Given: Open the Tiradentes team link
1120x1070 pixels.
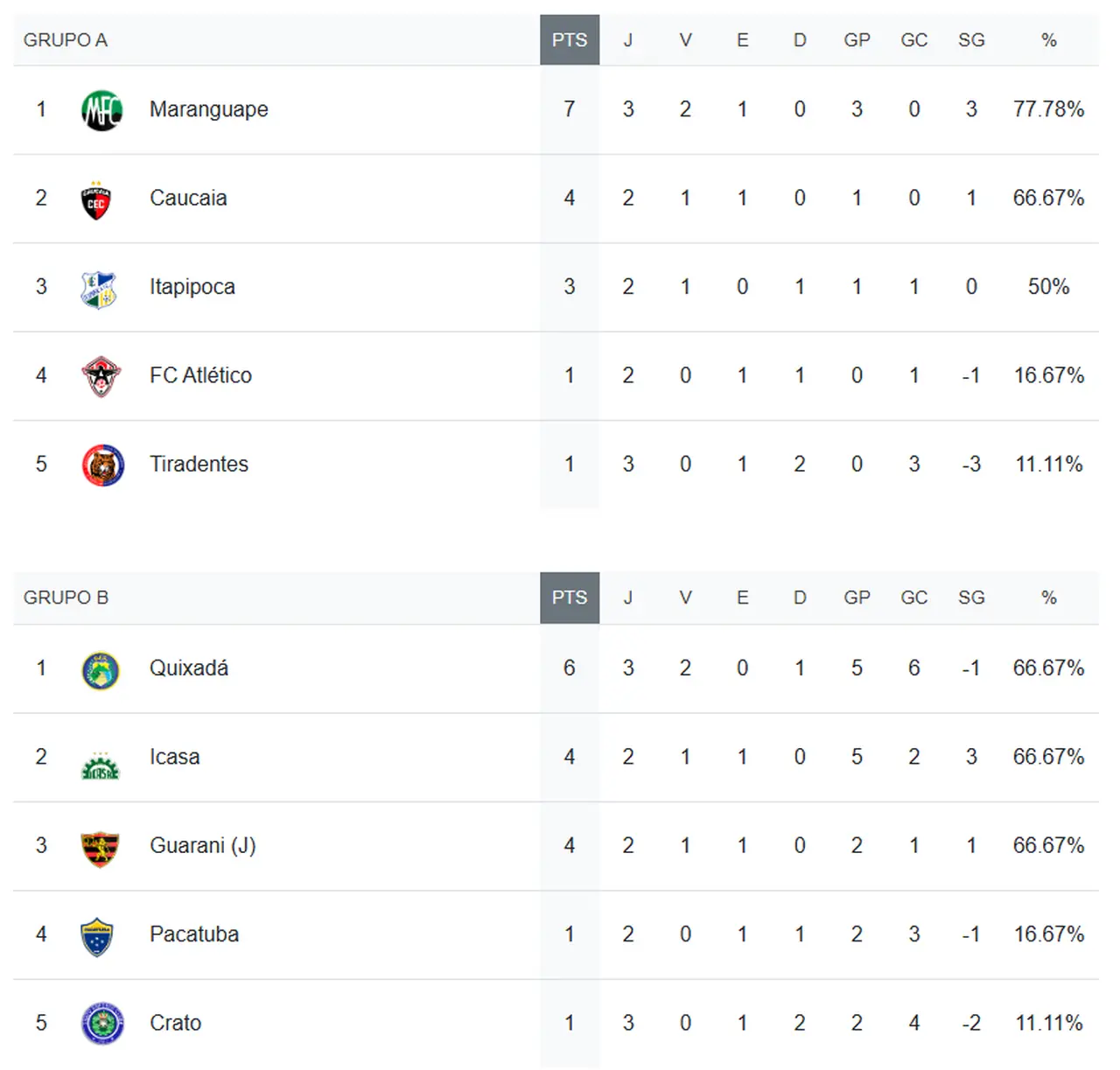Looking at the screenshot, I should pyautogui.click(x=199, y=464).
